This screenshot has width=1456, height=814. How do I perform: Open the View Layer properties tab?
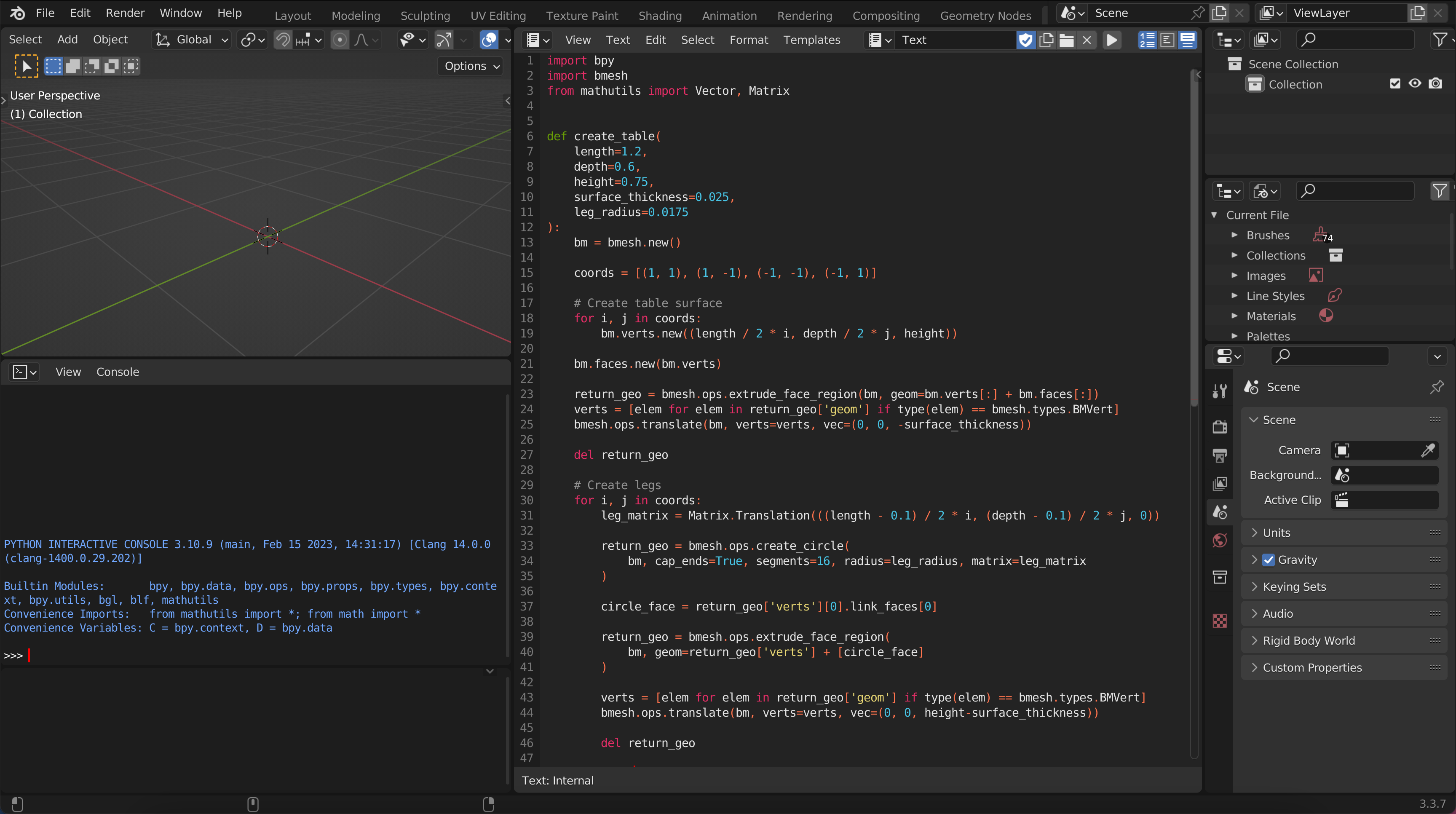point(1220,484)
